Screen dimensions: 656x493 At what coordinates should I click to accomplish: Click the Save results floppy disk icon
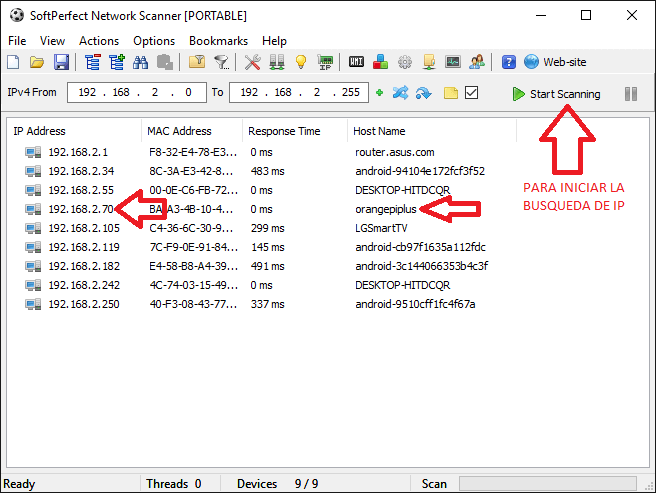pyautogui.click(x=61, y=63)
